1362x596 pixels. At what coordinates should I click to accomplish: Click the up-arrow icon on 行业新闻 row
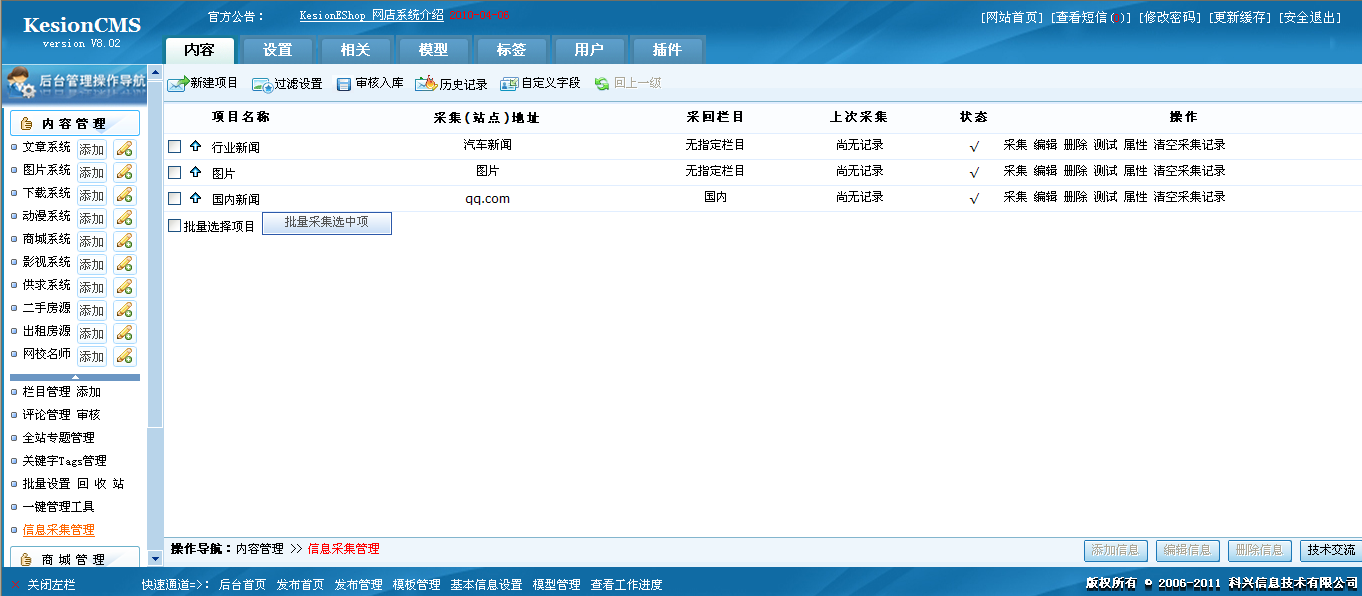[195, 146]
